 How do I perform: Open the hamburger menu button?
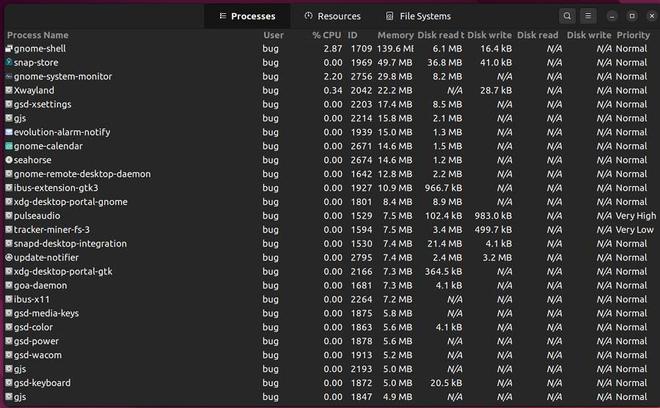coord(588,16)
